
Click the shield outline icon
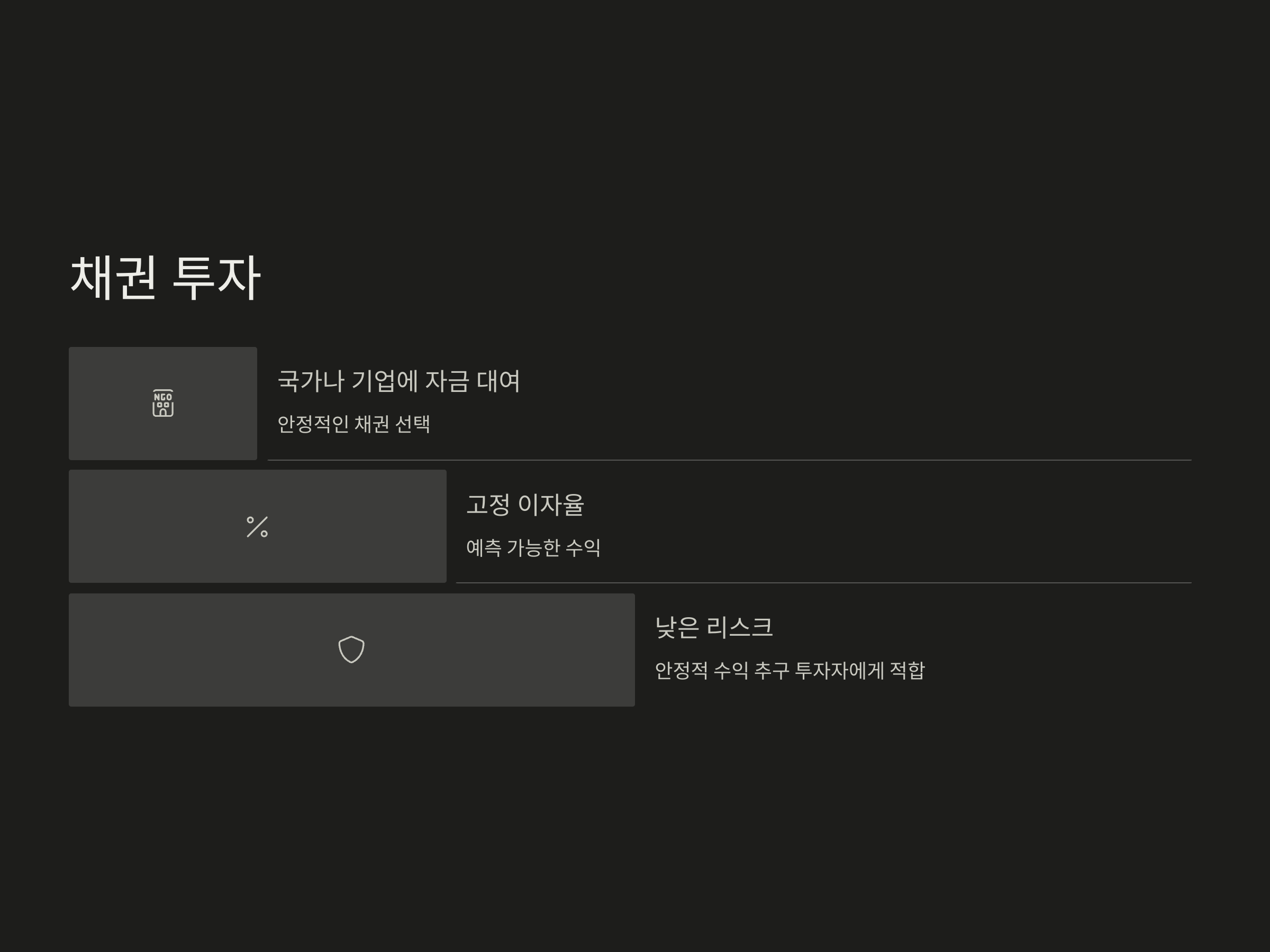[x=351, y=649]
